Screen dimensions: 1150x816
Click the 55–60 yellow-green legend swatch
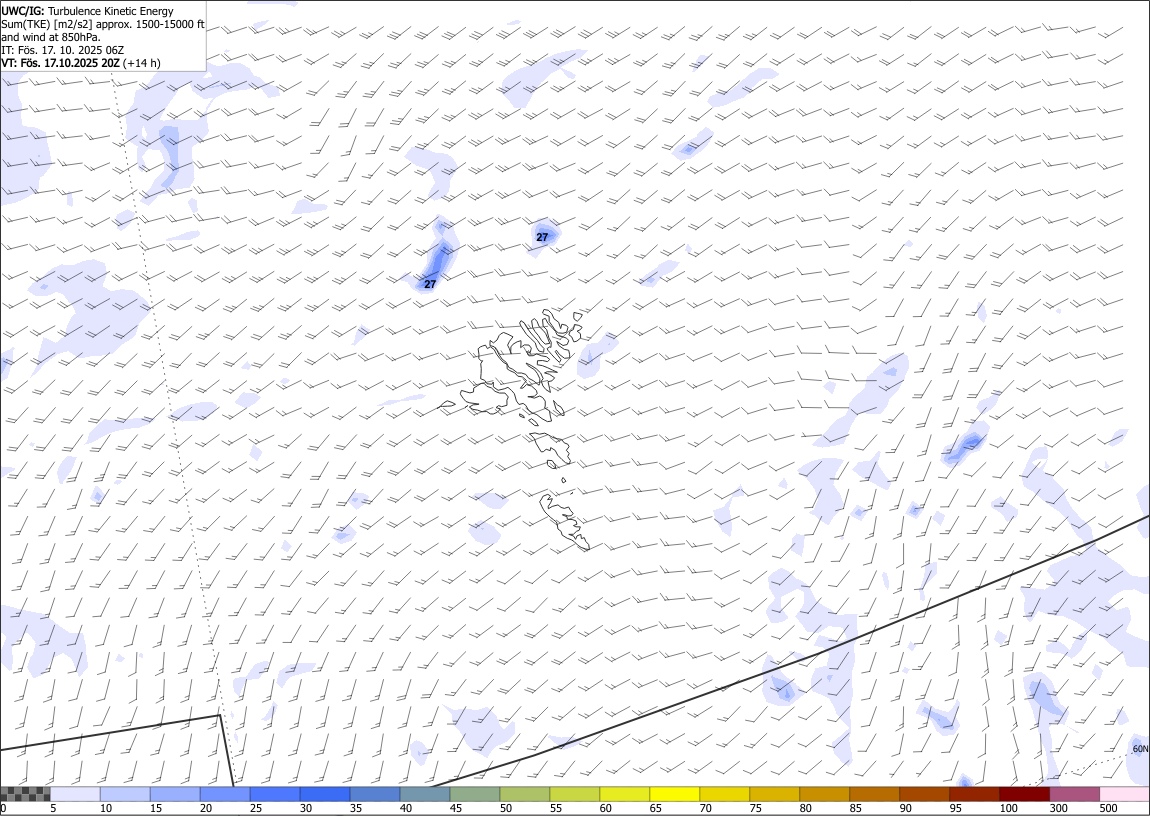pos(574,794)
